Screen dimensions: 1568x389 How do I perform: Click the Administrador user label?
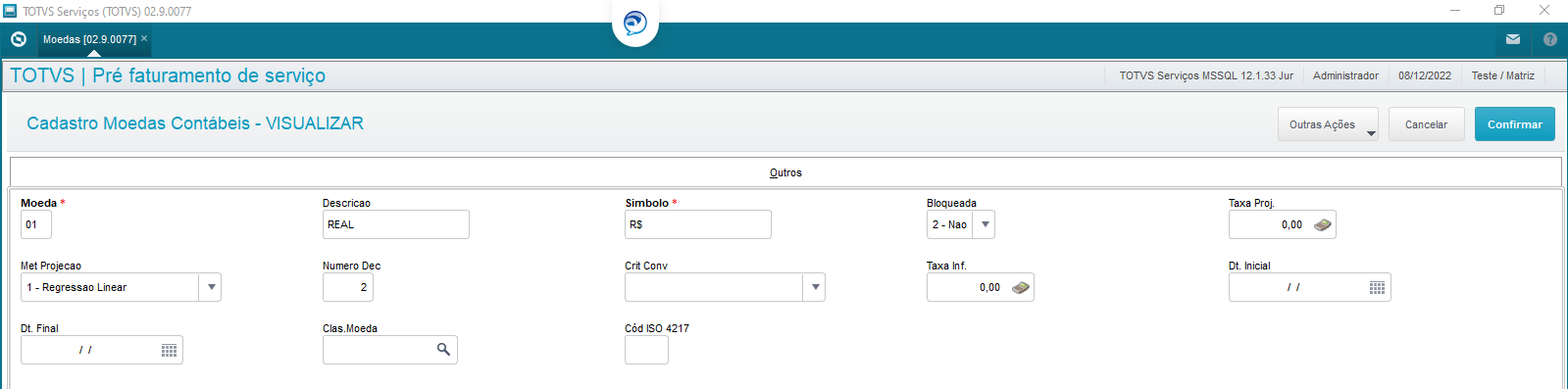tap(1345, 75)
